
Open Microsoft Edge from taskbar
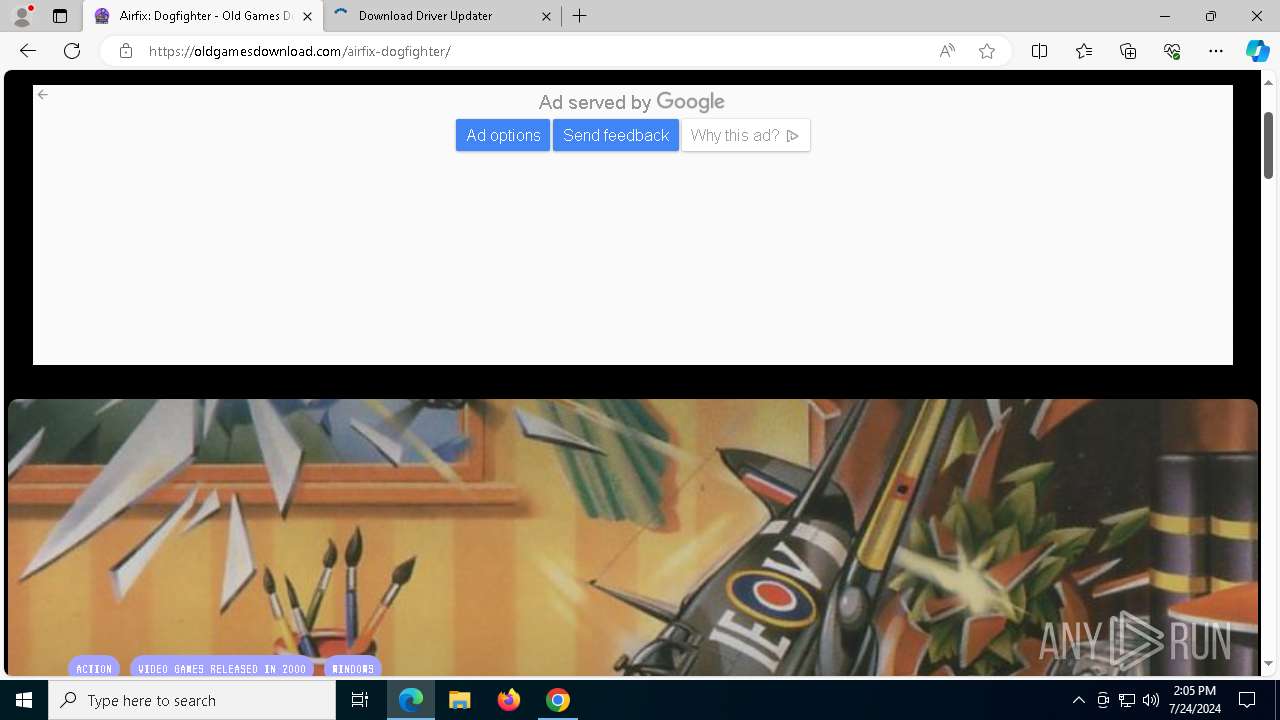[411, 700]
